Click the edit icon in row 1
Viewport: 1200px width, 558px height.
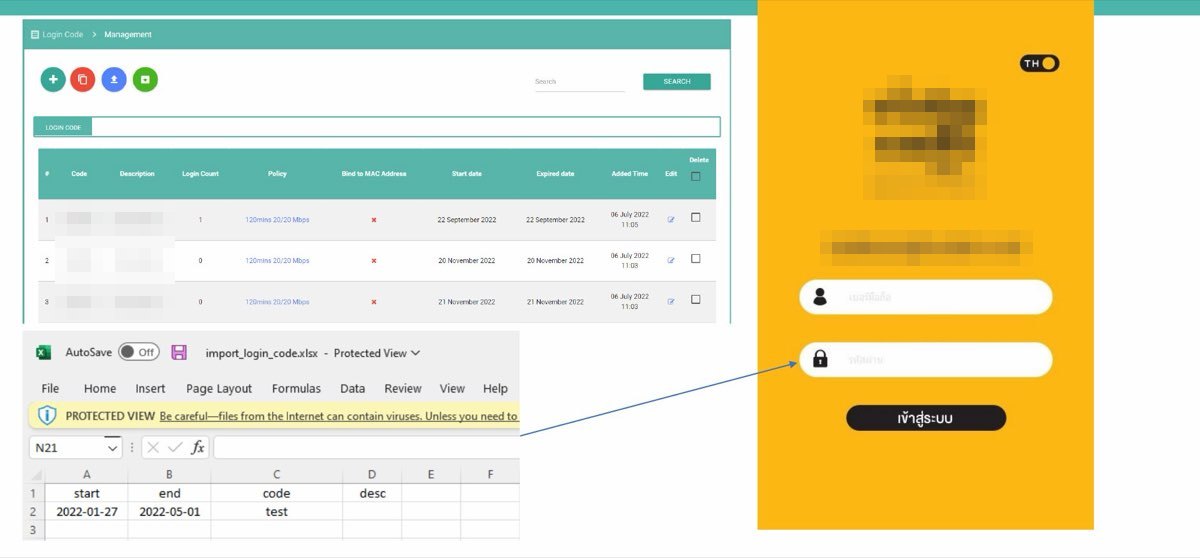coord(671,220)
